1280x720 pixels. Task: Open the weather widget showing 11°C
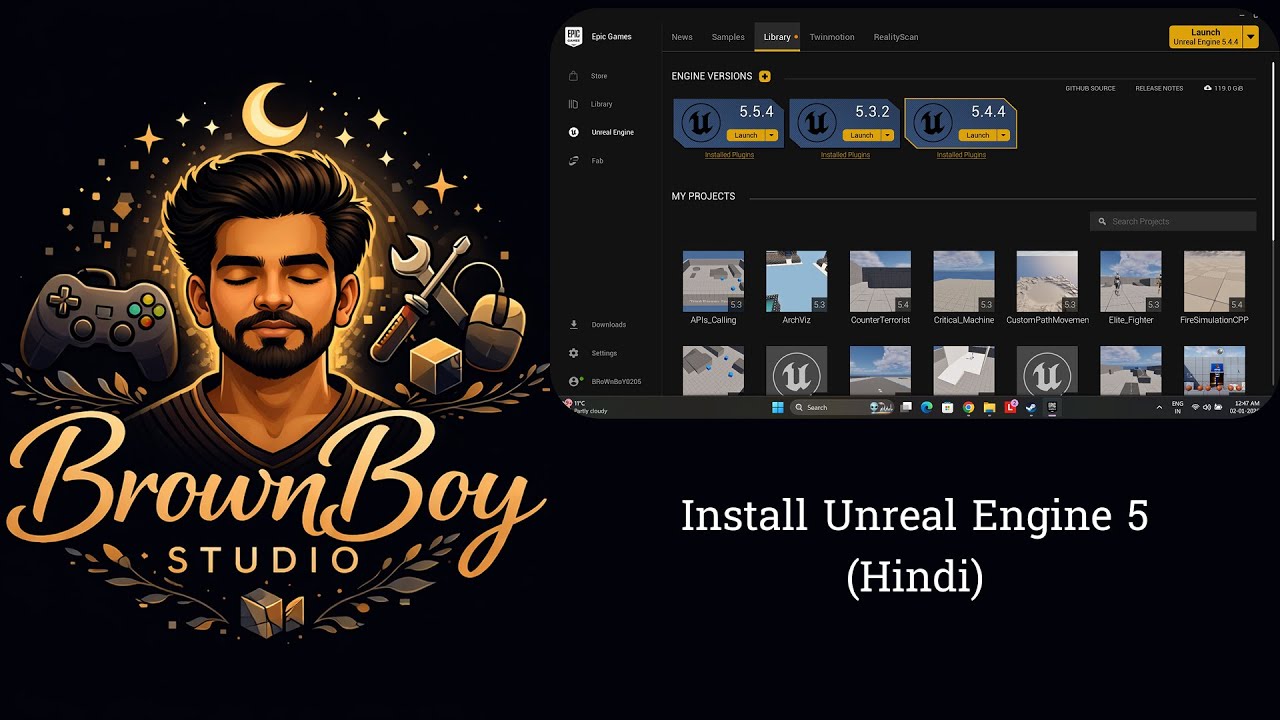tap(586, 407)
